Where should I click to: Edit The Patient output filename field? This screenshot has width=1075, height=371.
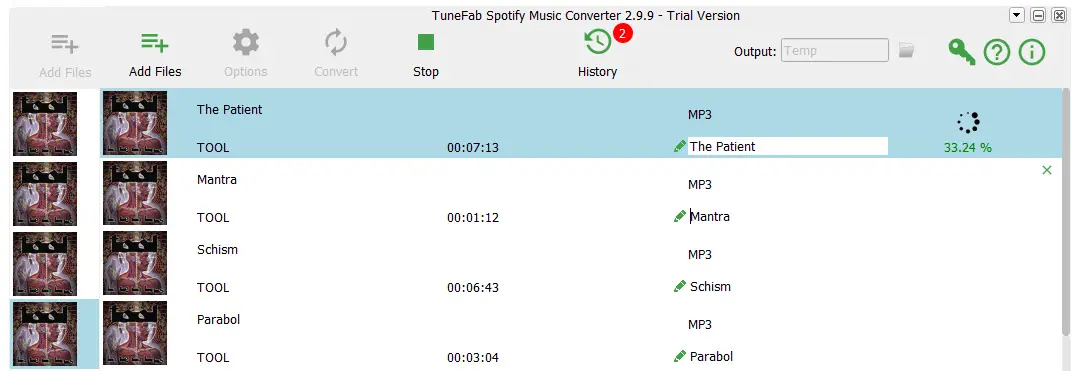pos(788,146)
